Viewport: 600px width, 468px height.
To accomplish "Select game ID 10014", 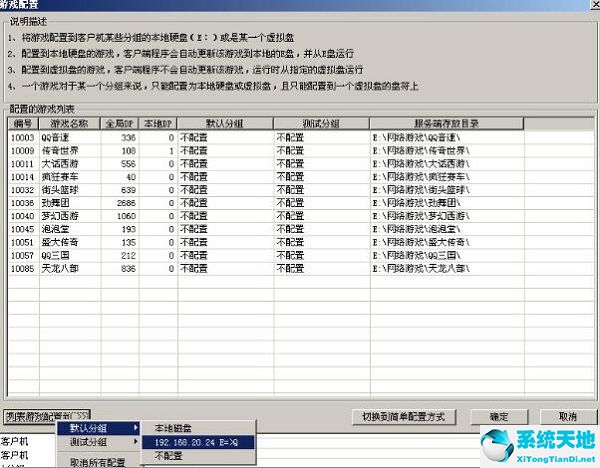I will click(23, 177).
